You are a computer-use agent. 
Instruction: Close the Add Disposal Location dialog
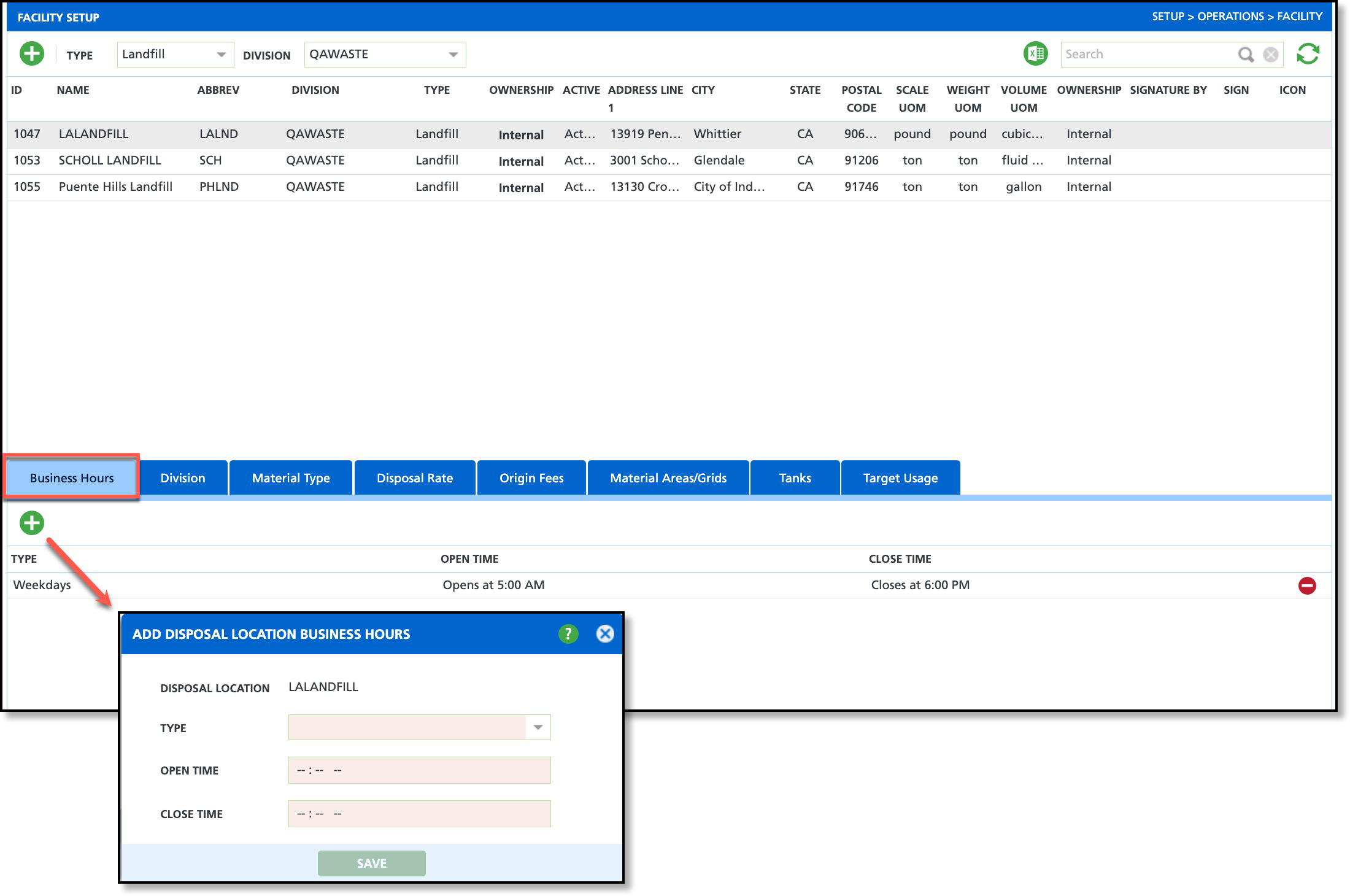click(605, 634)
